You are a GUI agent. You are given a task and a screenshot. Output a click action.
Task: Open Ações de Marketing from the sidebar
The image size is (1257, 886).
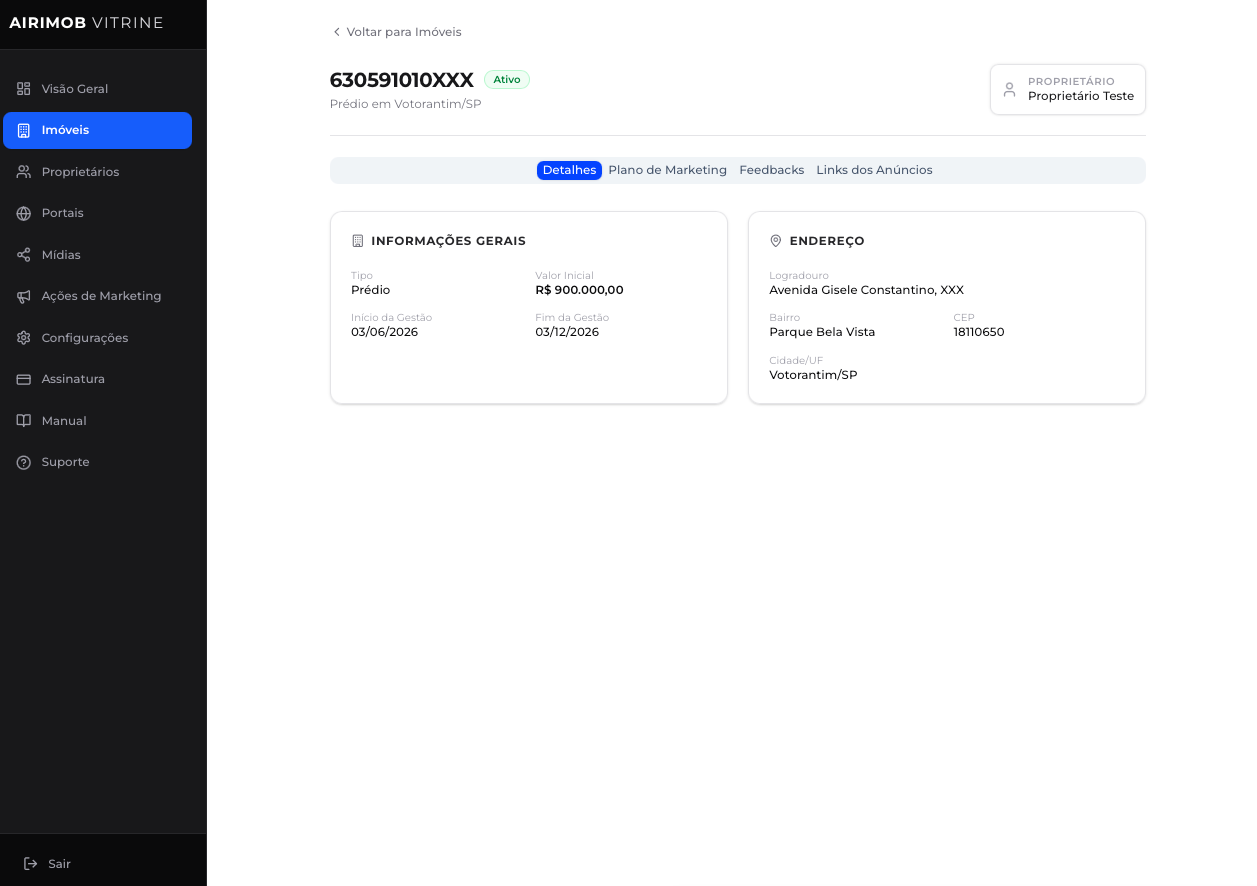coord(97,296)
